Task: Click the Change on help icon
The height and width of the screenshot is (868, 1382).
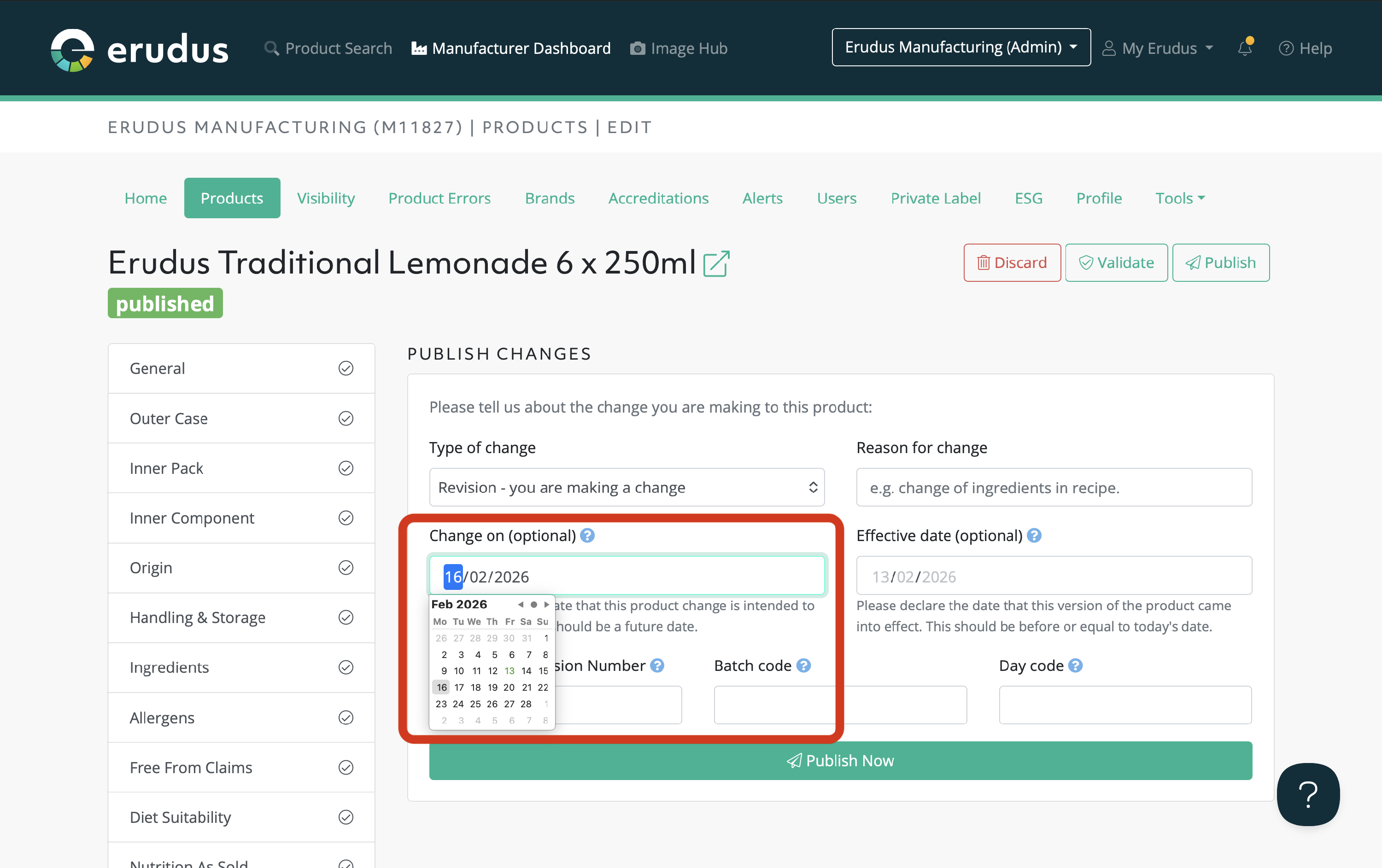Action: 587,535
